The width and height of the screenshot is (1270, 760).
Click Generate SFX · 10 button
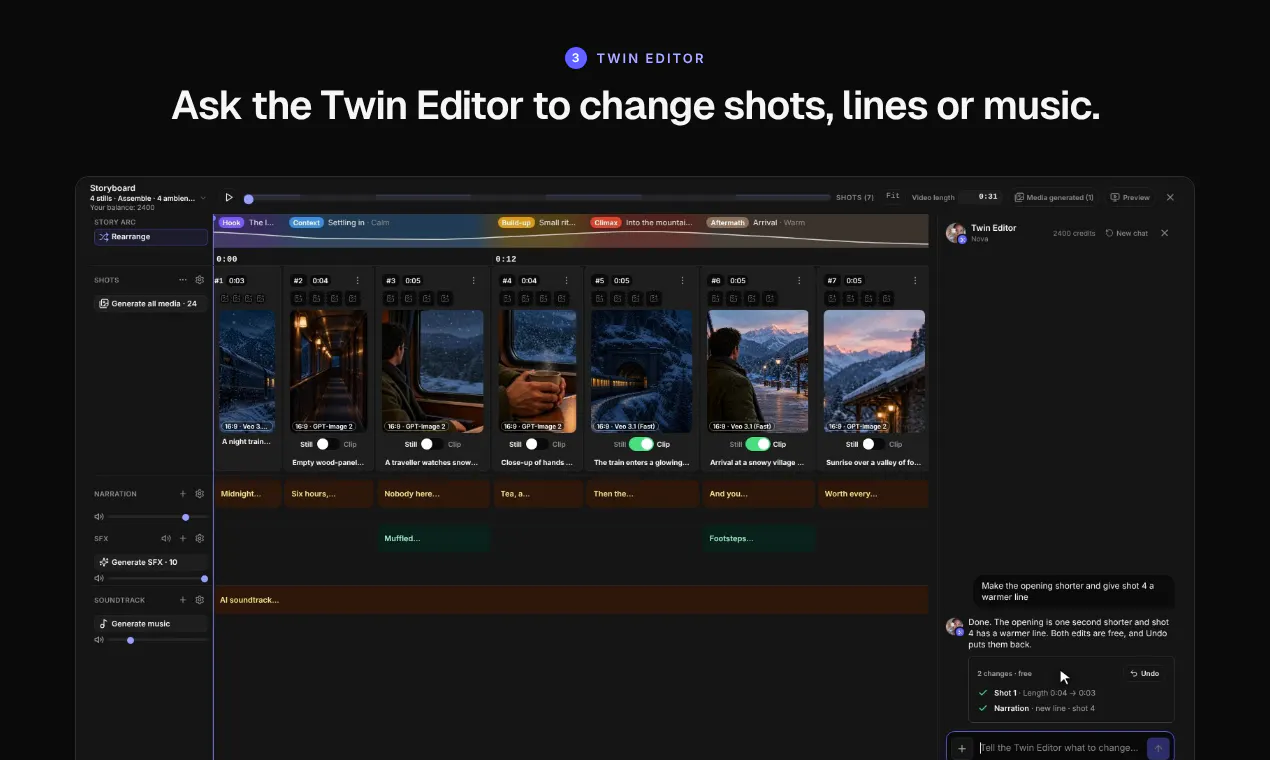(x=151, y=562)
